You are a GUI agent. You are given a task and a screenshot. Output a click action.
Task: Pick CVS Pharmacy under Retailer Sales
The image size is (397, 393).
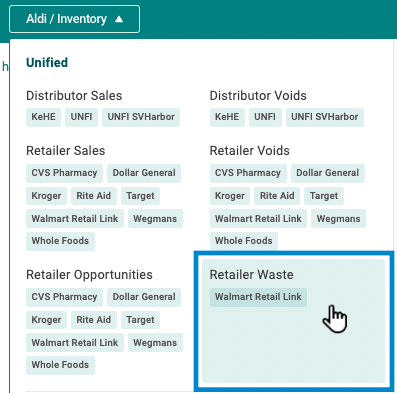click(64, 173)
